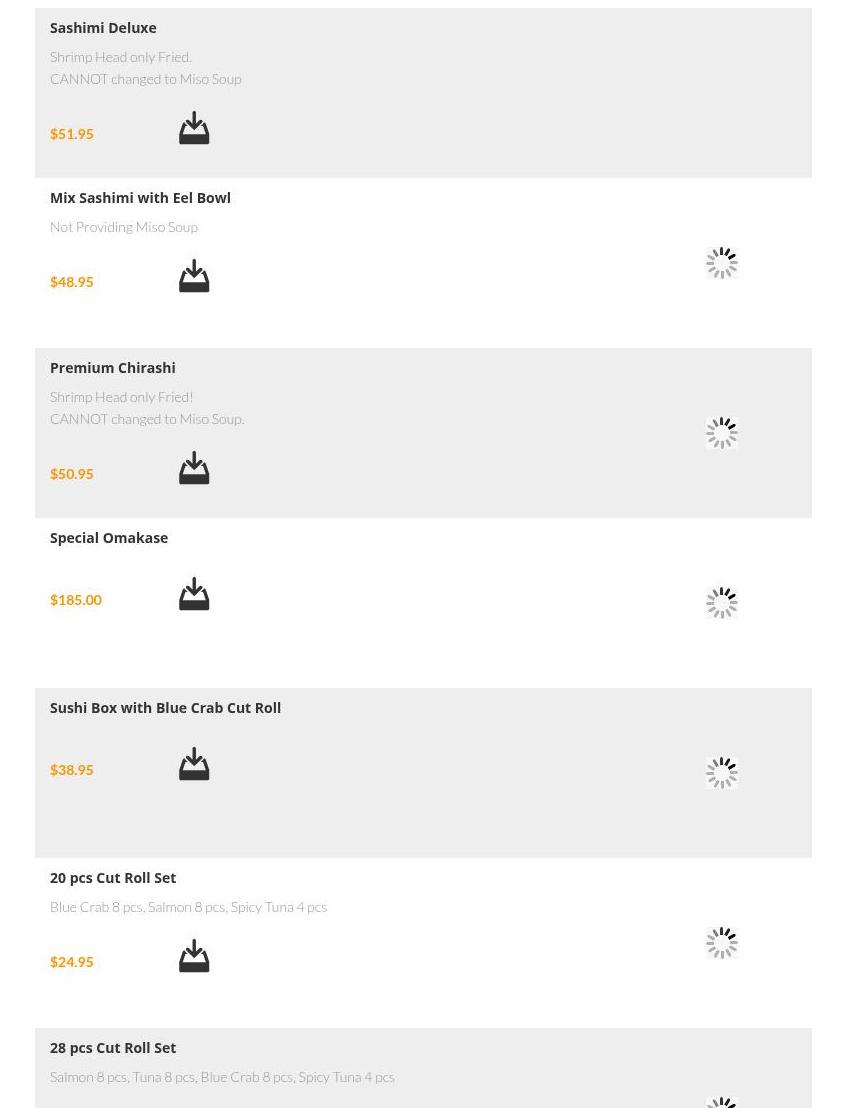Add Special Omakase to the order
Viewport: 850px width, 1108px height.
194,595
